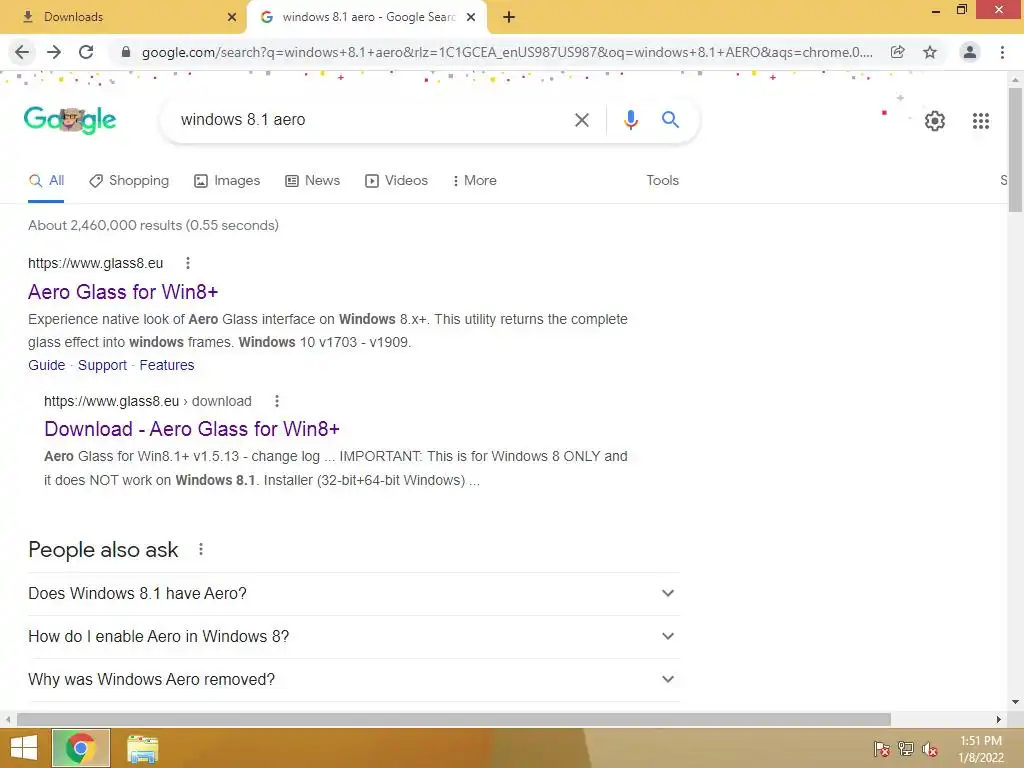Viewport: 1024px width, 768px height.
Task: Open People also ask options menu
Action: 201,550
